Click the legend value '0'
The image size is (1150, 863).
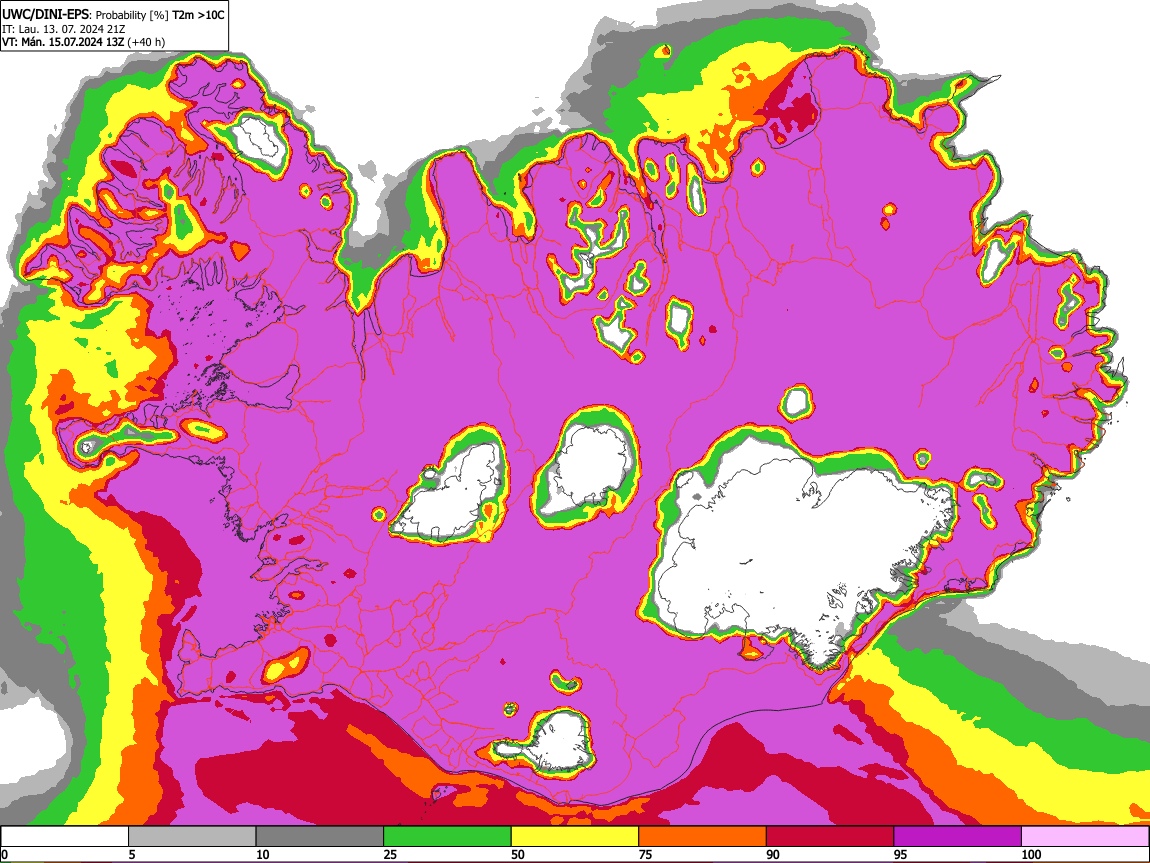pyautogui.click(x=4, y=854)
